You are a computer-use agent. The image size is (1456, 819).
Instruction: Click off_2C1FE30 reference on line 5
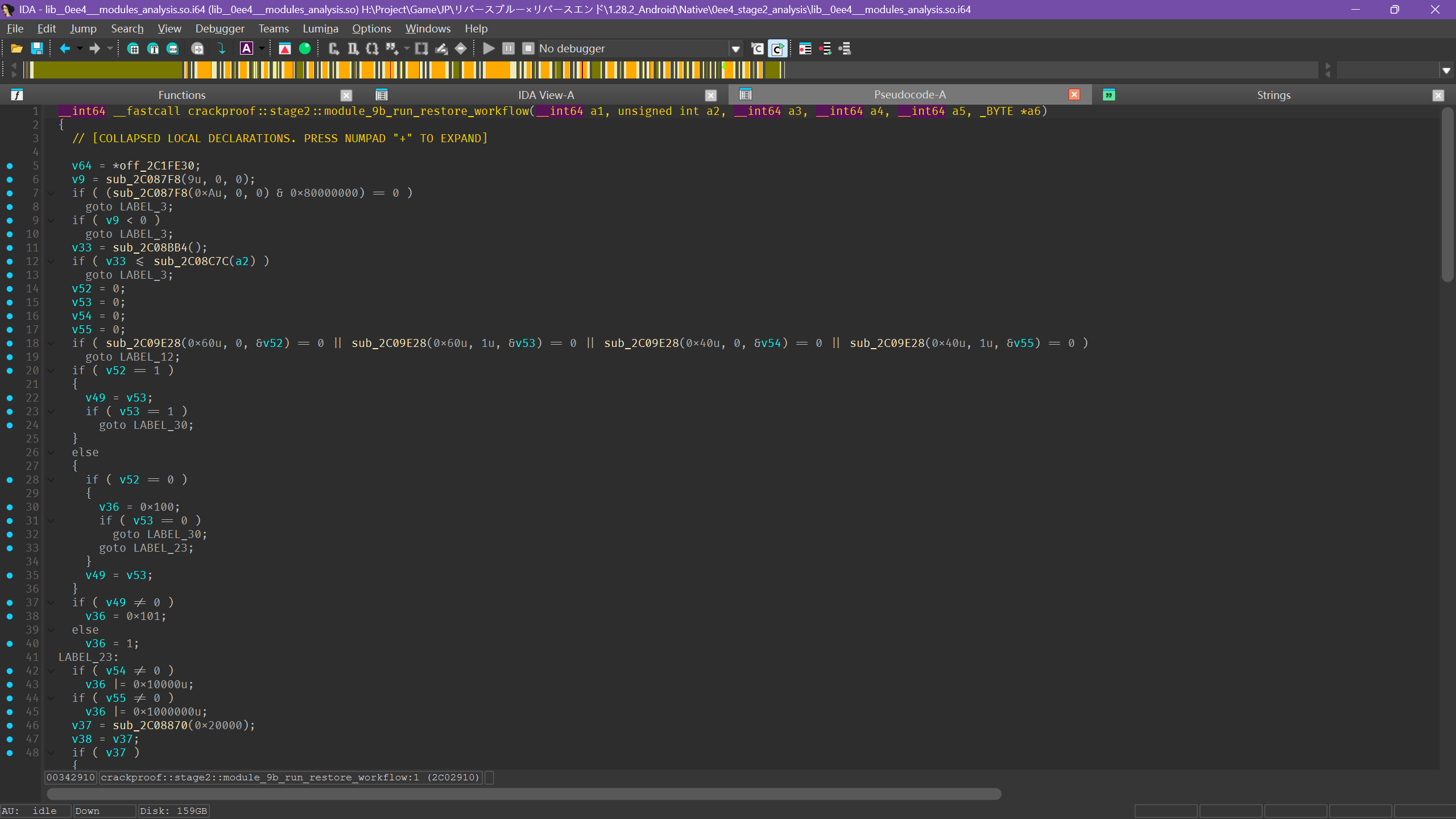coord(156,166)
